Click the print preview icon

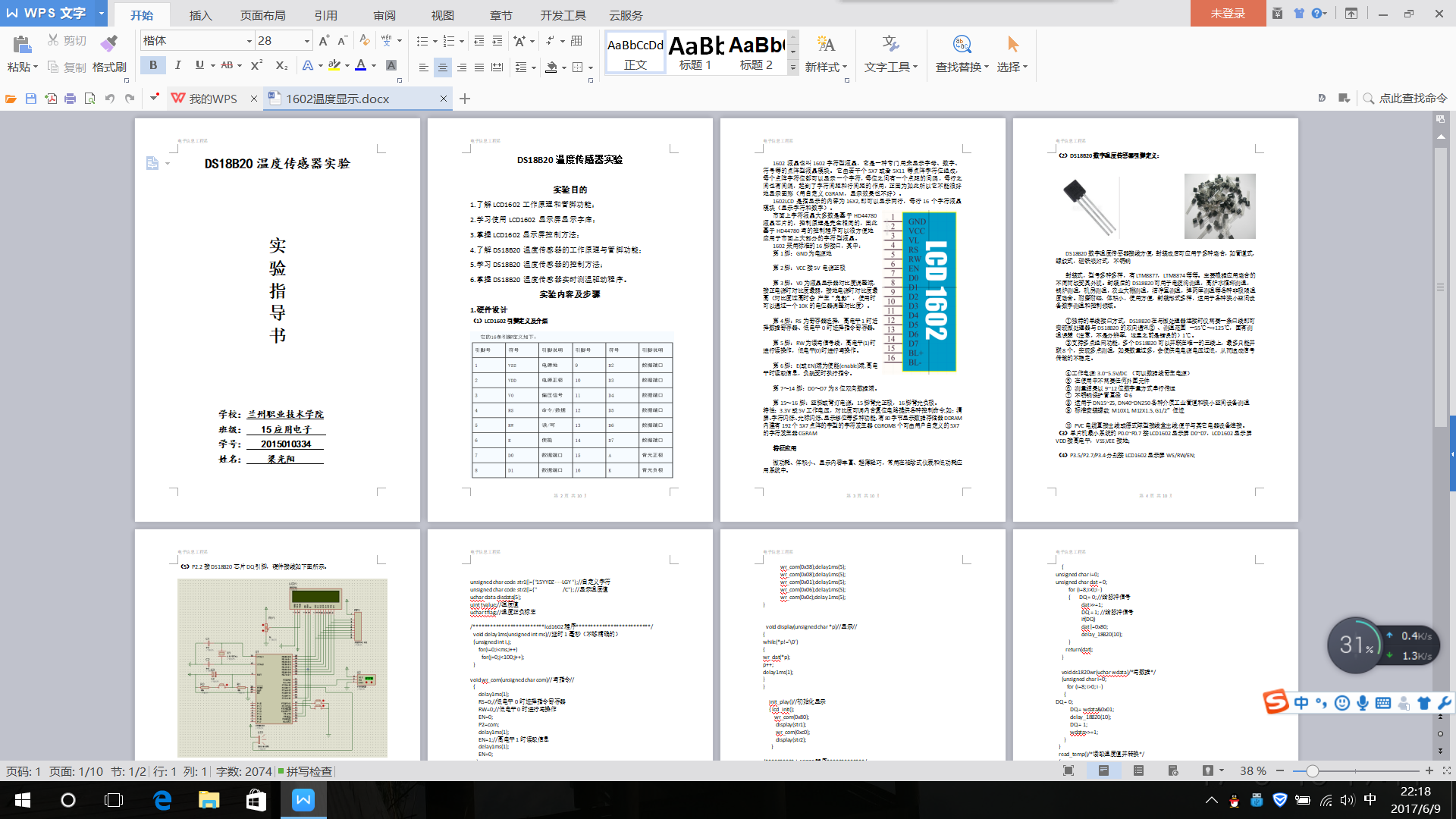pos(90,99)
